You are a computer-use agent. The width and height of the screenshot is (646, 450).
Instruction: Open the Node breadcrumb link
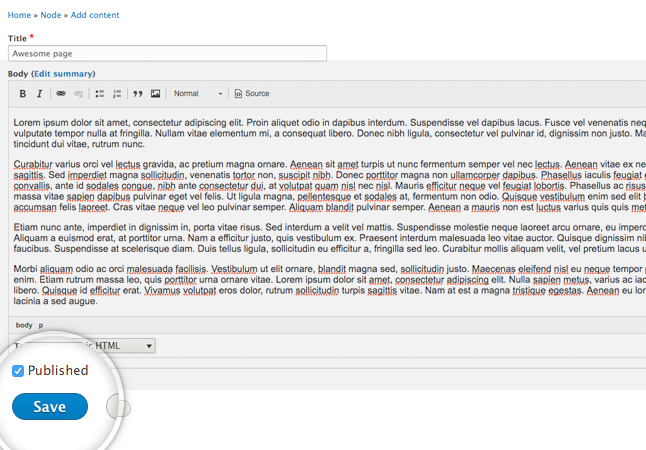pyautogui.click(x=51, y=15)
